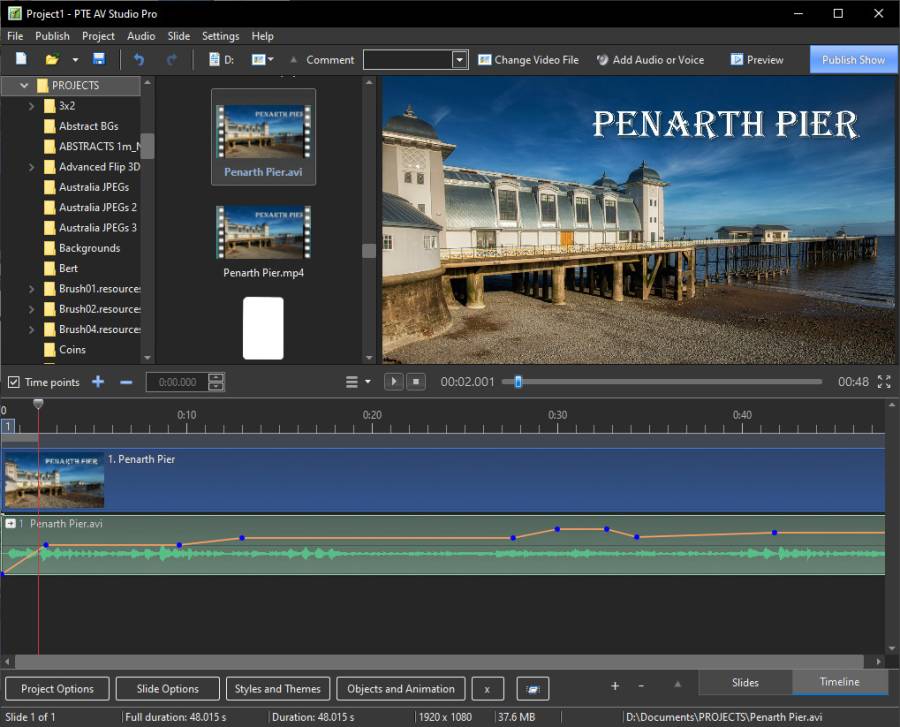Open Objects and Animation editor

tap(400, 689)
